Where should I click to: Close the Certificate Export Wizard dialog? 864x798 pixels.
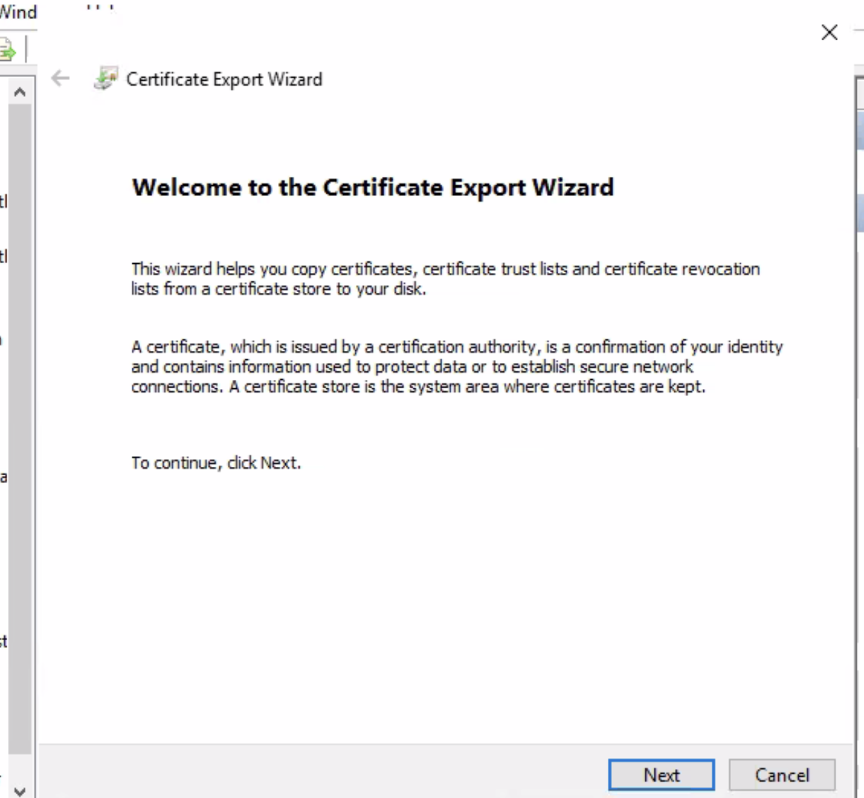pyautogui.click(x=829, y=33)
